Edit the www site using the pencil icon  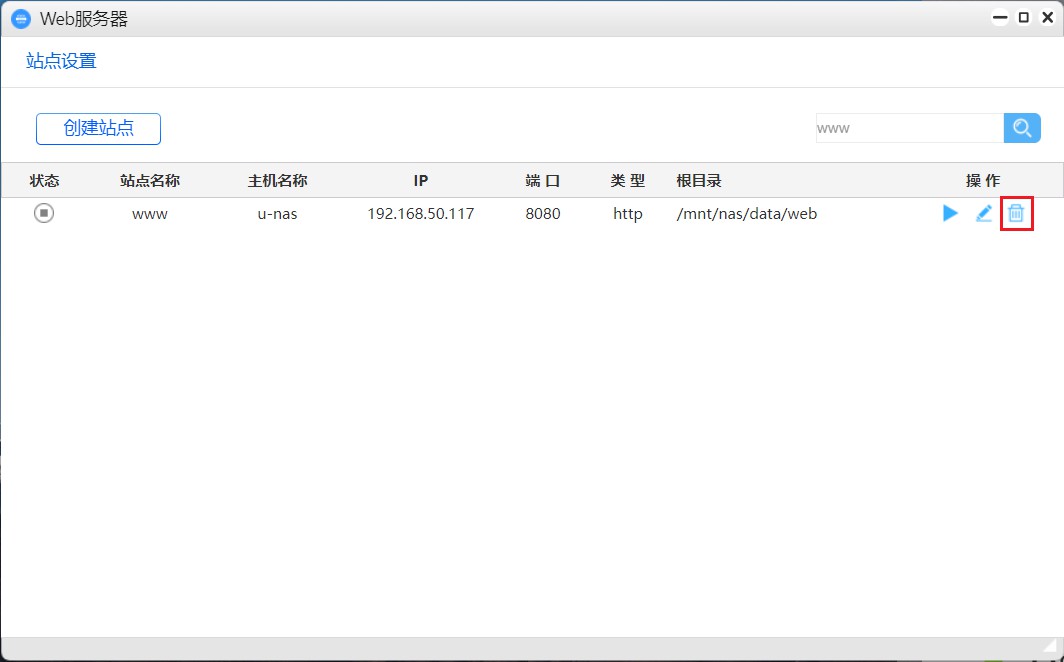(983, 213)
